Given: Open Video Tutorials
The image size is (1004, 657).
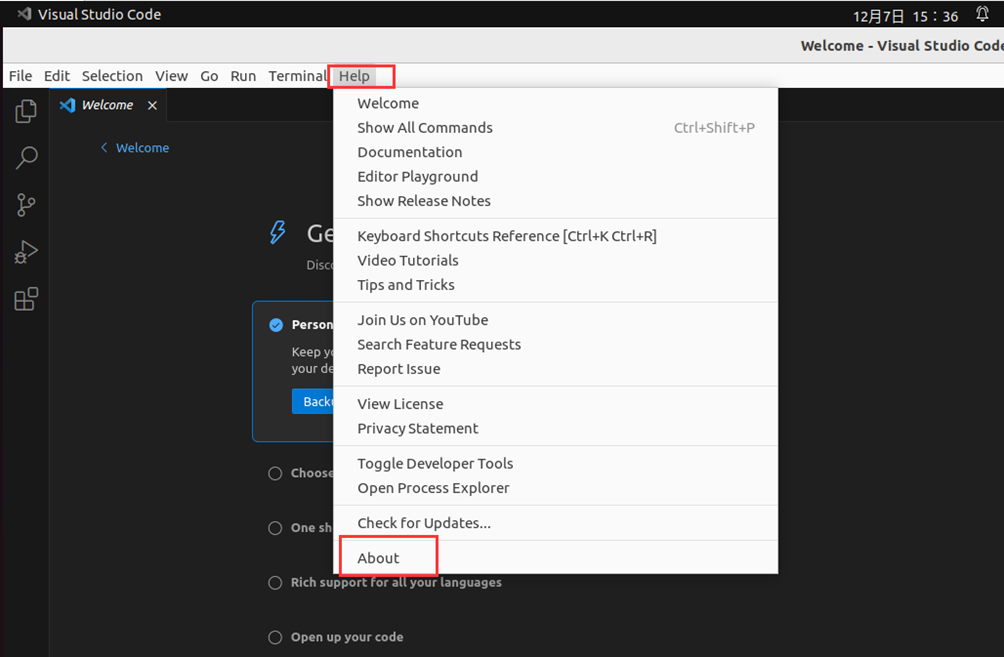Looking at the screenshot, I should click(556, 260).
